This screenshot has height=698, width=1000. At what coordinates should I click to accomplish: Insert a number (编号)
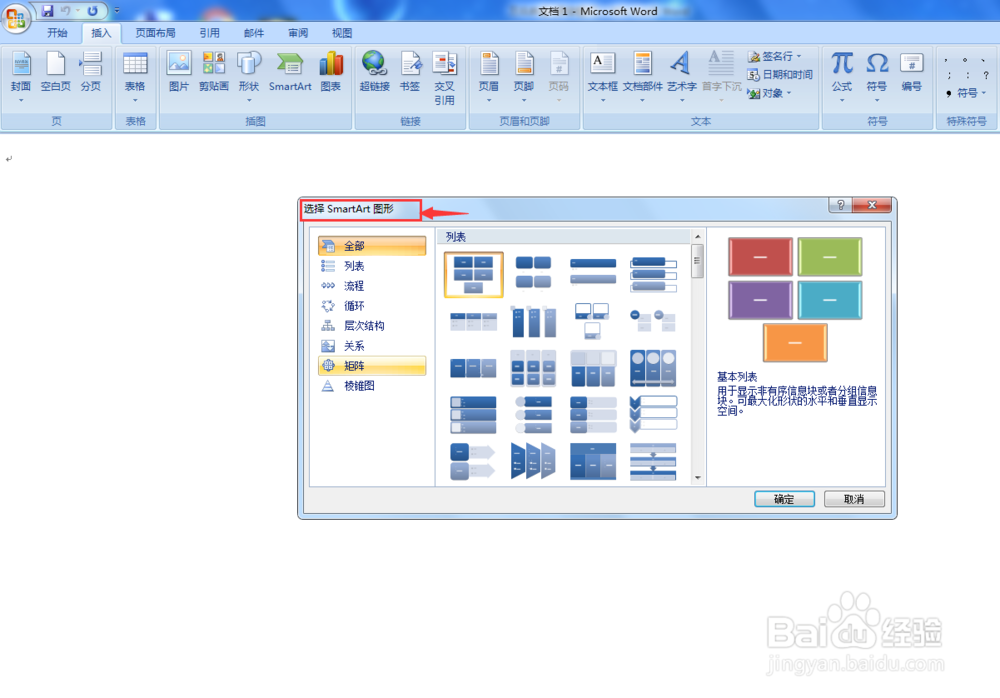coord(911,72)
